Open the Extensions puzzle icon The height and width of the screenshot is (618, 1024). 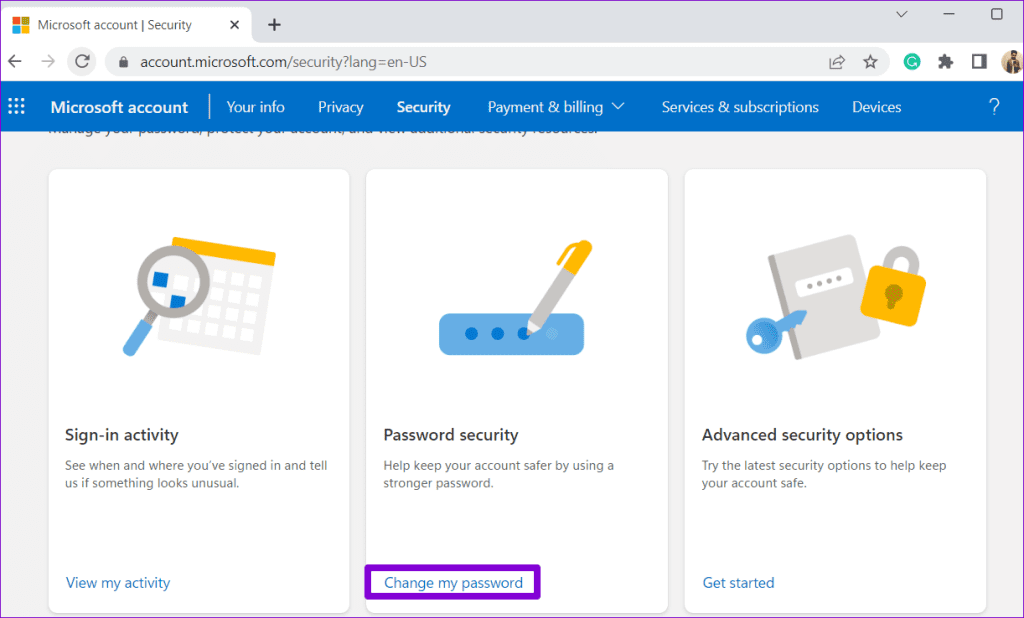(x=945, y=62)
